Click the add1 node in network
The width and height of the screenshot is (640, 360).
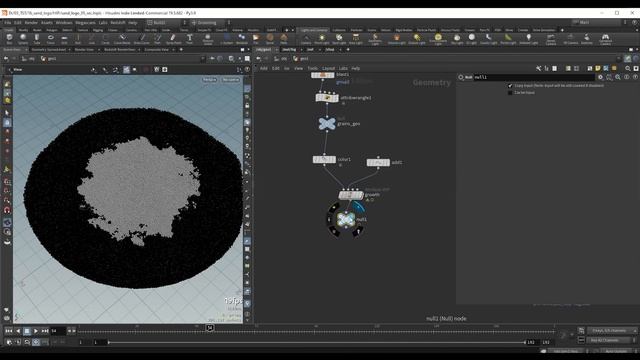pyautogui.click(x=378, y=162)
